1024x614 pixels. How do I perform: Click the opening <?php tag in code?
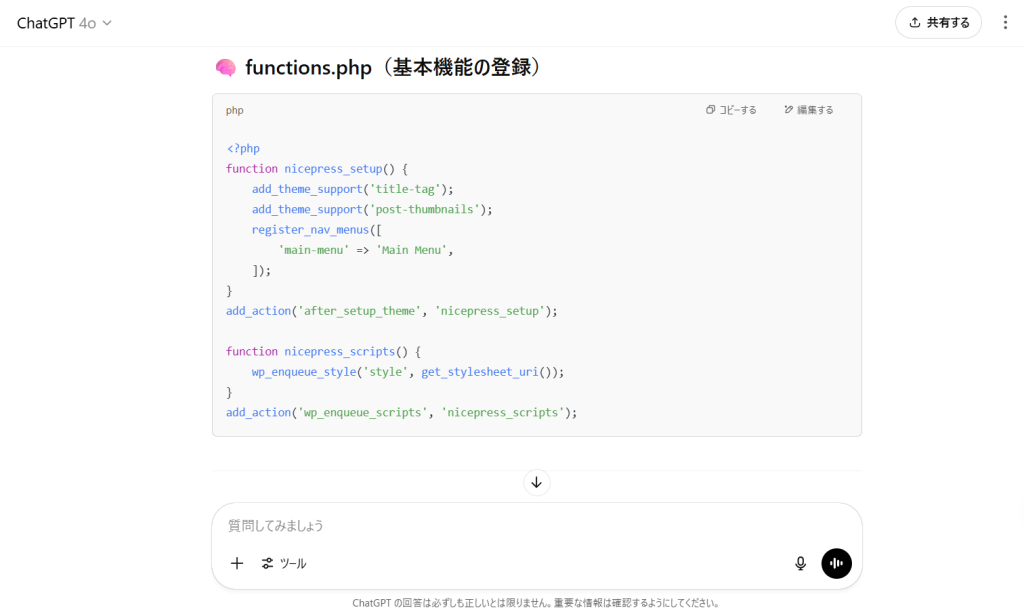pos(243,149)
